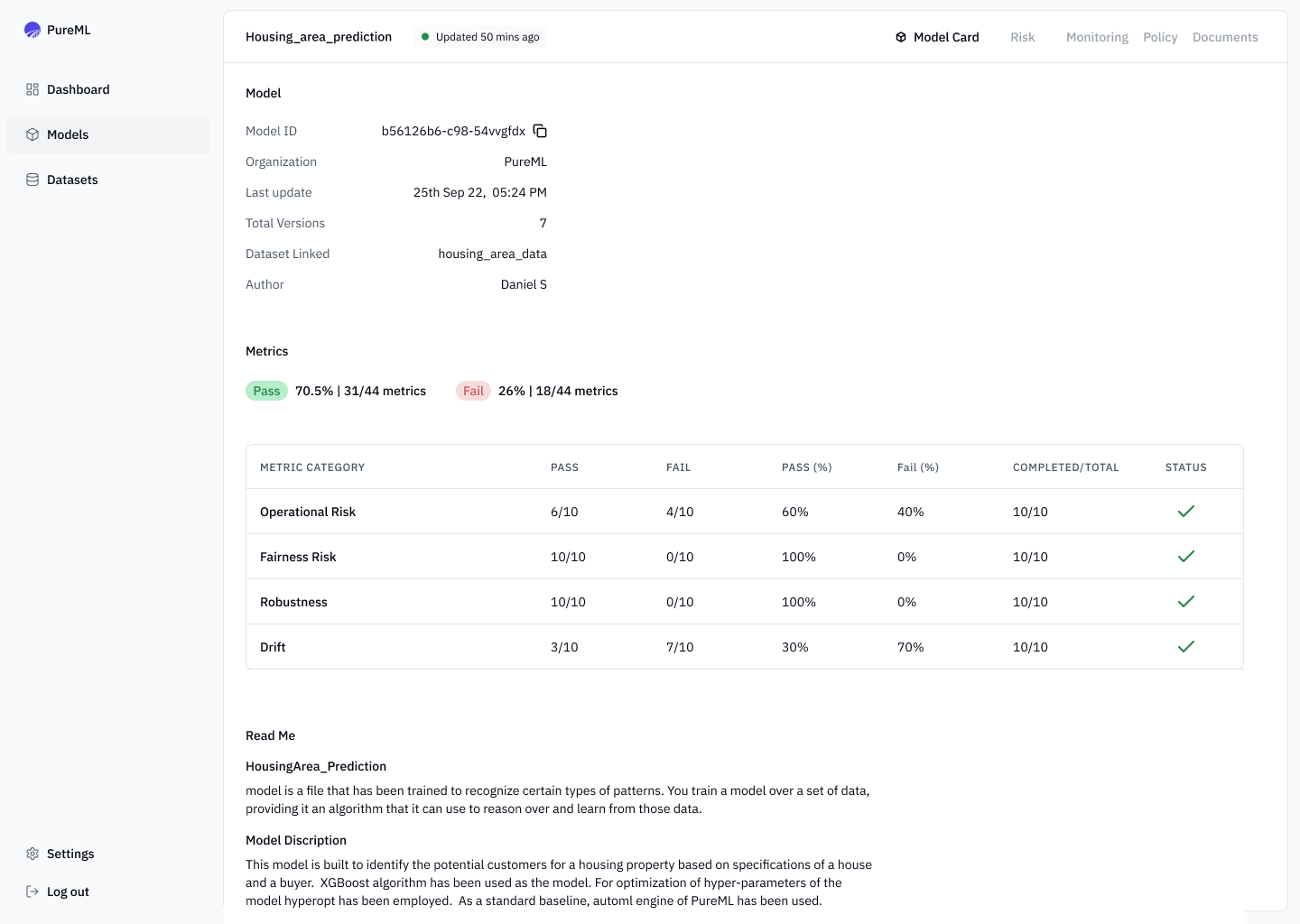Click the green Pass metrics badge
The image size is (1300, 924).
pyautogui.click(x=266, y=391)
